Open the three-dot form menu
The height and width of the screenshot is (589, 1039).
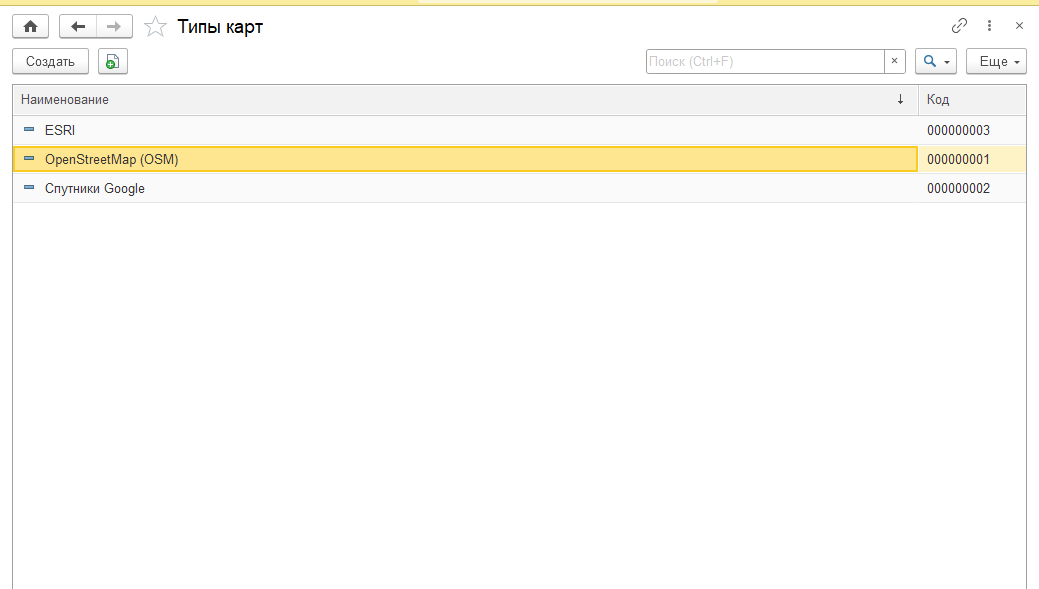pyautogui.click(x=989, y=26)
